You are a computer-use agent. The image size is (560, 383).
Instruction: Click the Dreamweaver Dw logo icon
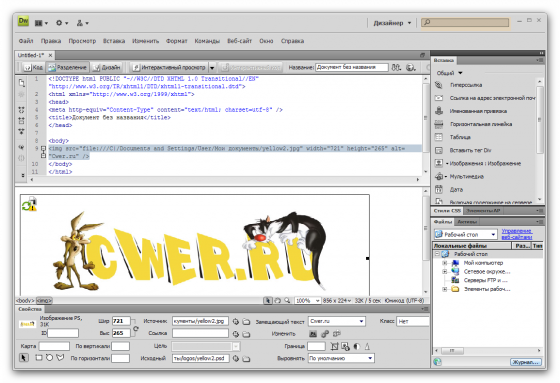tap(23, 21)
